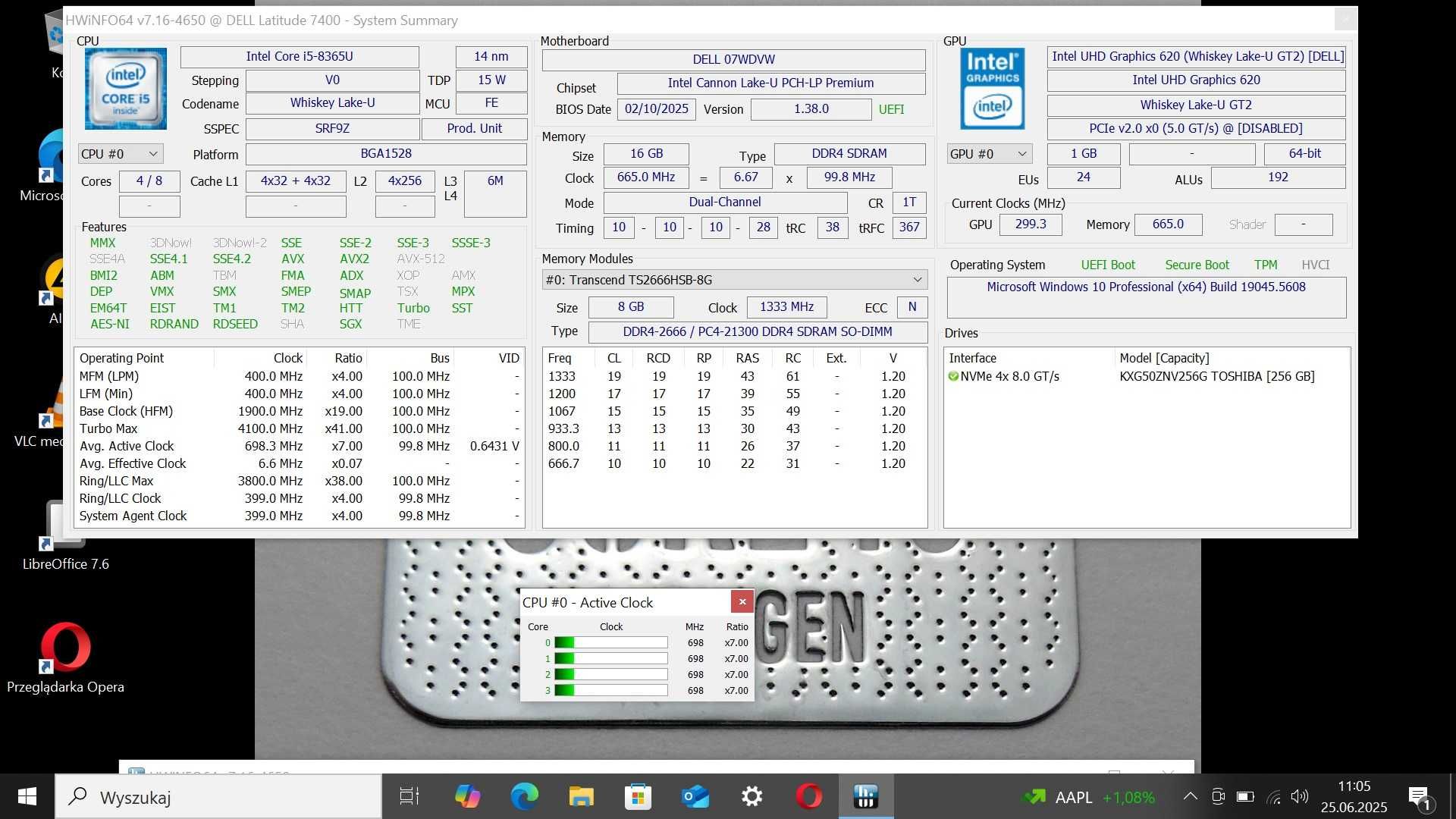Open the notification center icon

point(1420,797)
